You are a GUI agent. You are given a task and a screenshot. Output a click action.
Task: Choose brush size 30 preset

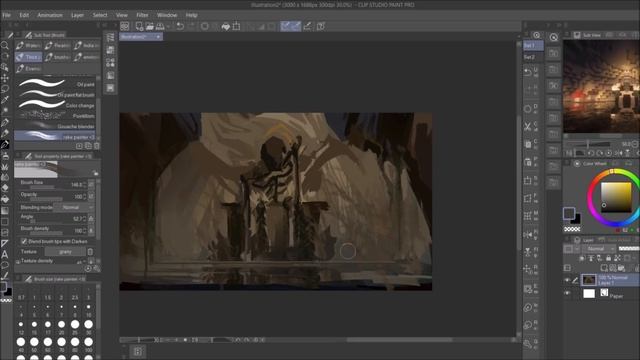(88, 326)
